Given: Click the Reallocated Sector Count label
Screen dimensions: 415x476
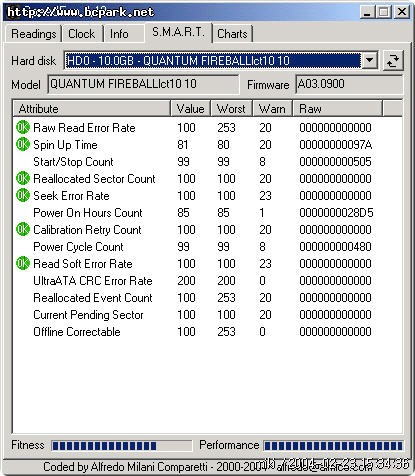Looking at the screenshot, I should (94, 179).
